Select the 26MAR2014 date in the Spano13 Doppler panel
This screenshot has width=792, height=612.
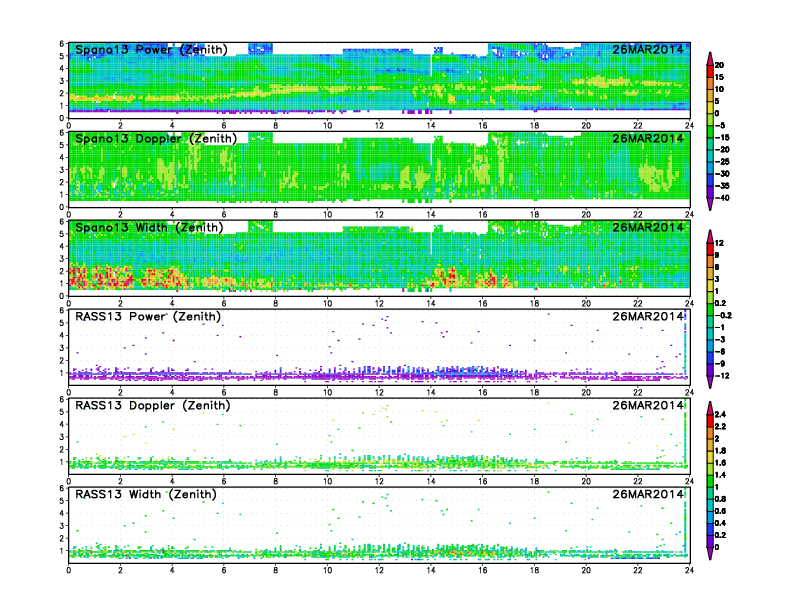(648, 138)
